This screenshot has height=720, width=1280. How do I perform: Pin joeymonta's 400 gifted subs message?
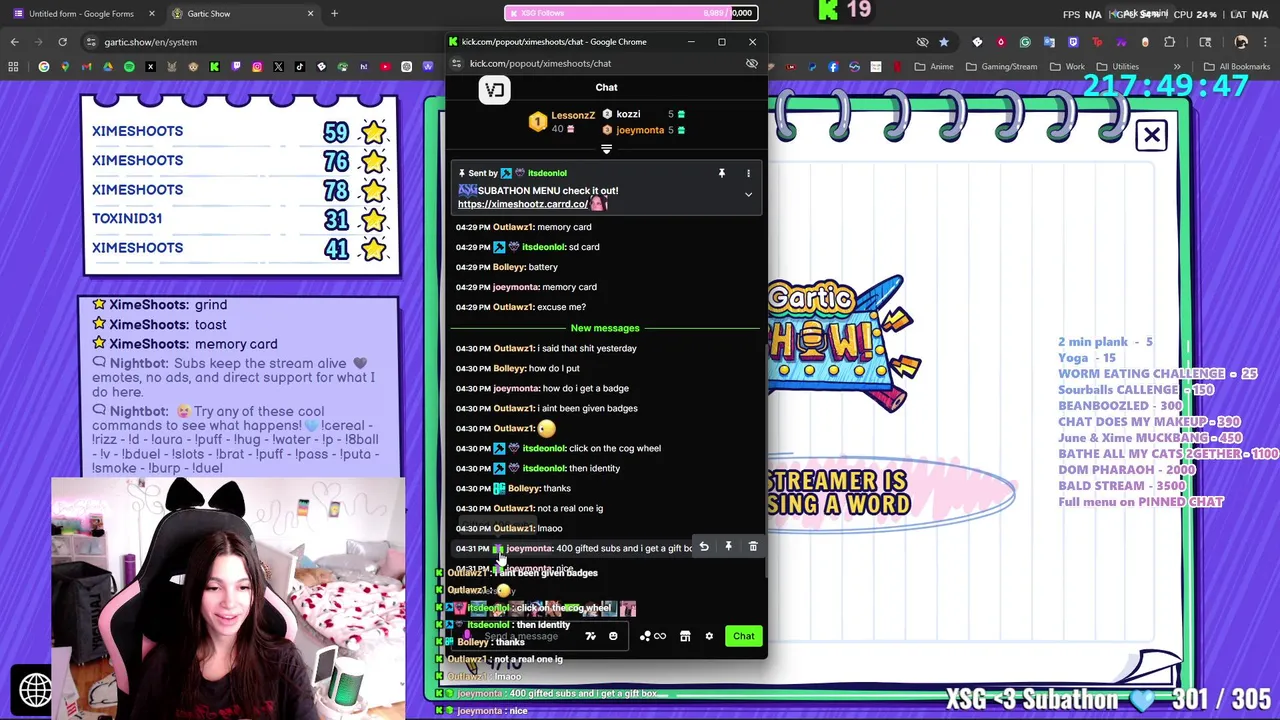(x=728, y=547)
